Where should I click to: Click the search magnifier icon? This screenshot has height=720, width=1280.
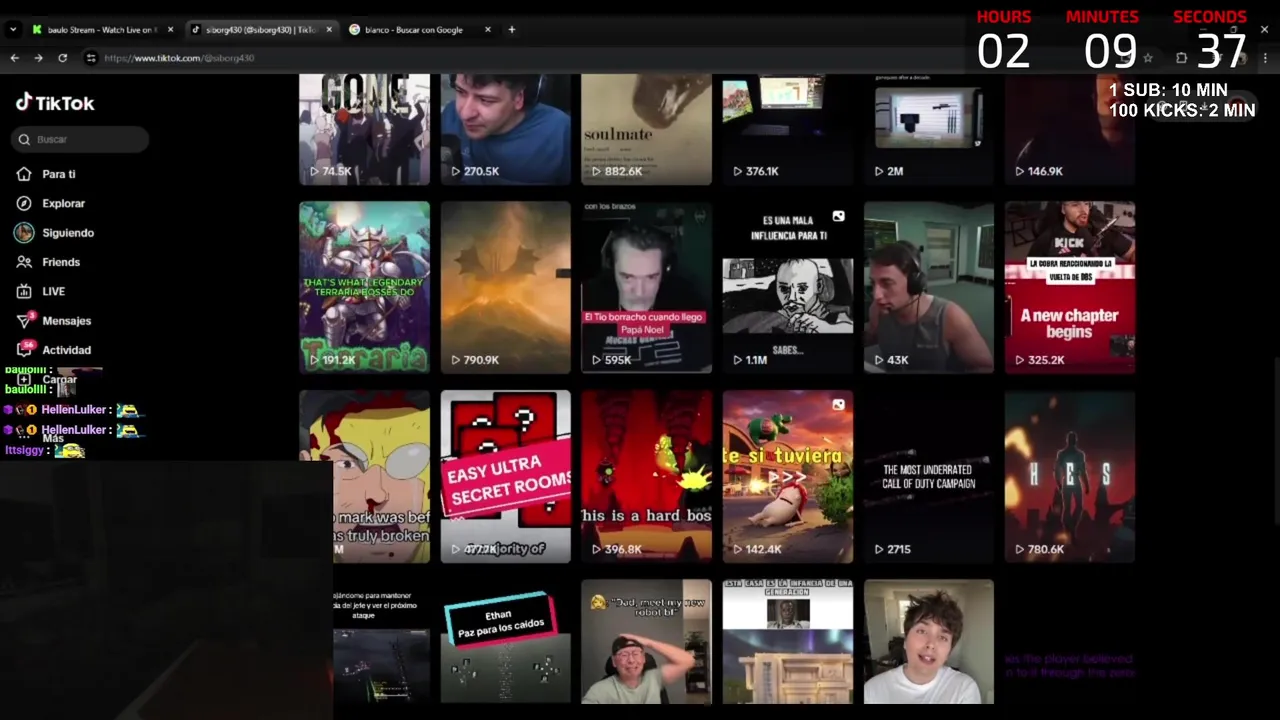click(25, 139)
